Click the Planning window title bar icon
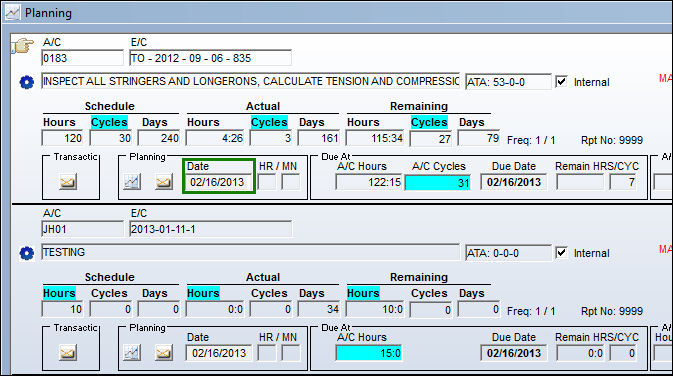673x376 pixels. [12, 13]
